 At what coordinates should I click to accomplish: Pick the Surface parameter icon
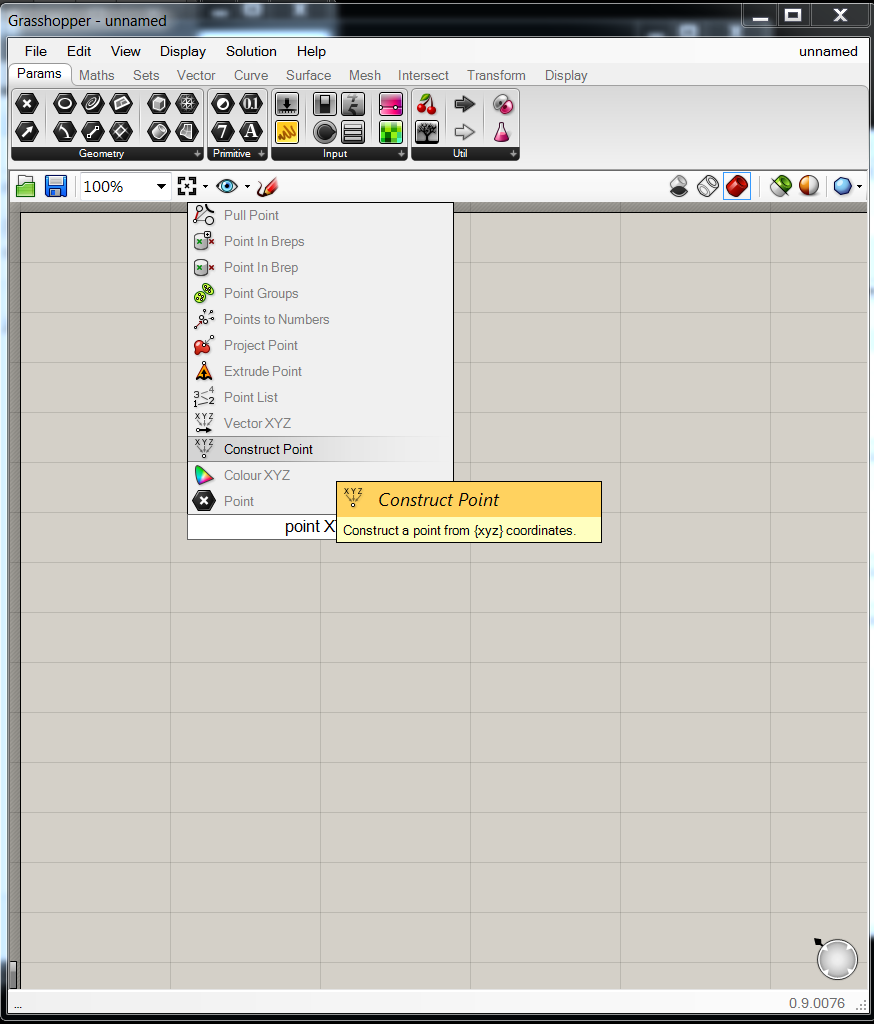click(x=187, y=132)
